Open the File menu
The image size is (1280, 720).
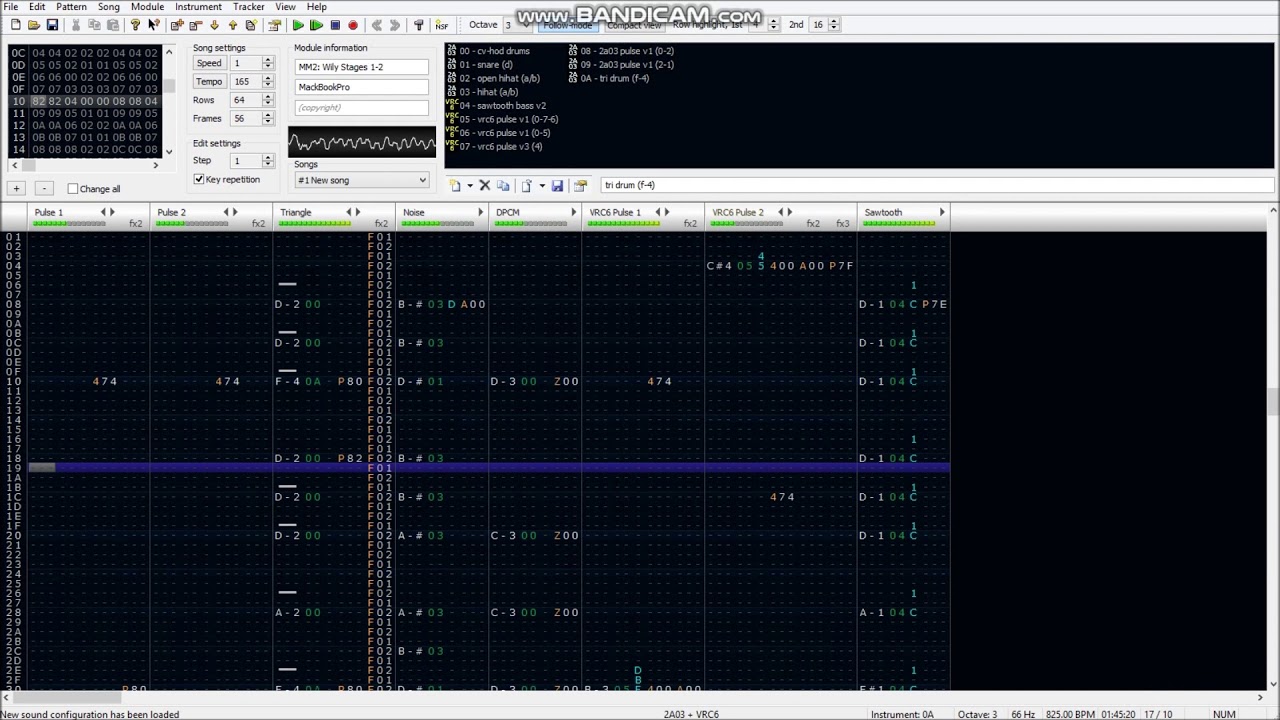10,7
